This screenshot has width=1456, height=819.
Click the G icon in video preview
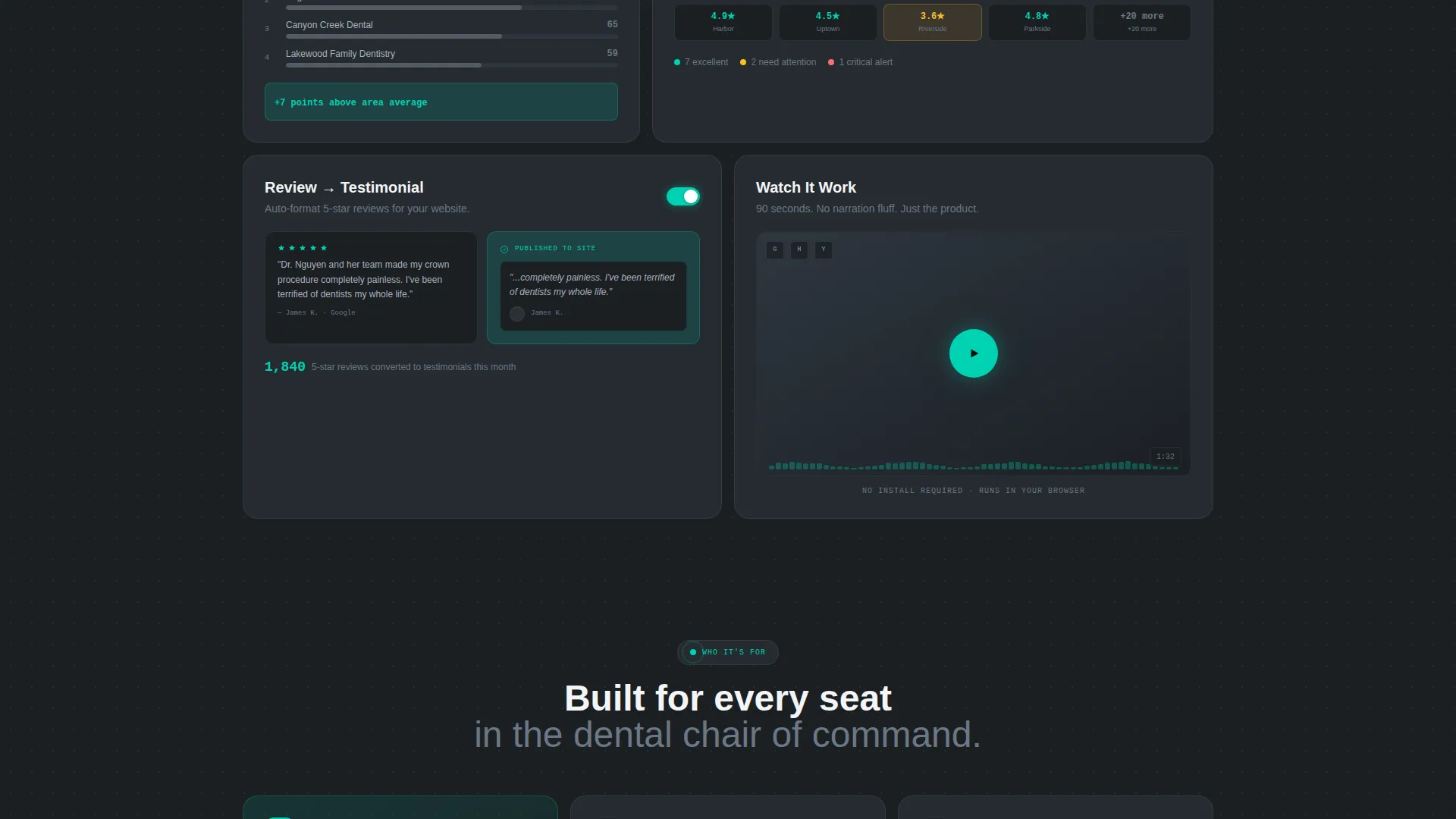(775, 249)
